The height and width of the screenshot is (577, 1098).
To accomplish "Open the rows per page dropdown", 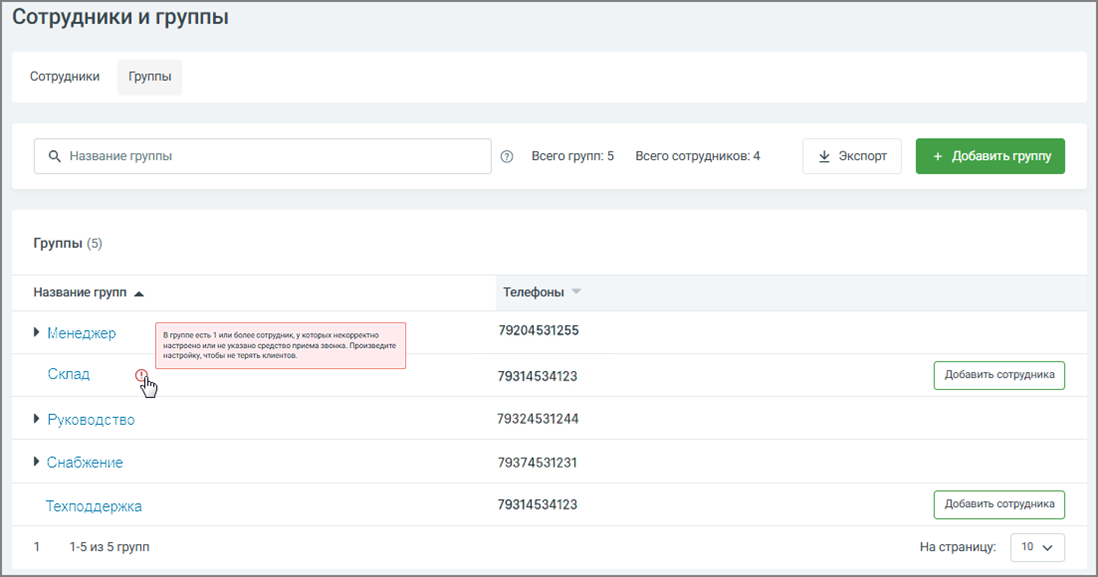I will (x=1037, y=548).
